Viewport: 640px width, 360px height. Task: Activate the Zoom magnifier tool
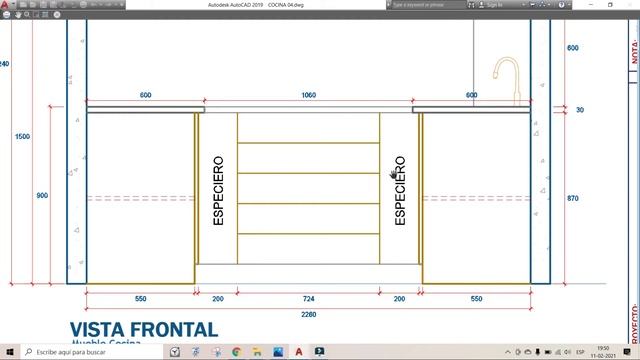pyautogui.click(x=27, y=15)
